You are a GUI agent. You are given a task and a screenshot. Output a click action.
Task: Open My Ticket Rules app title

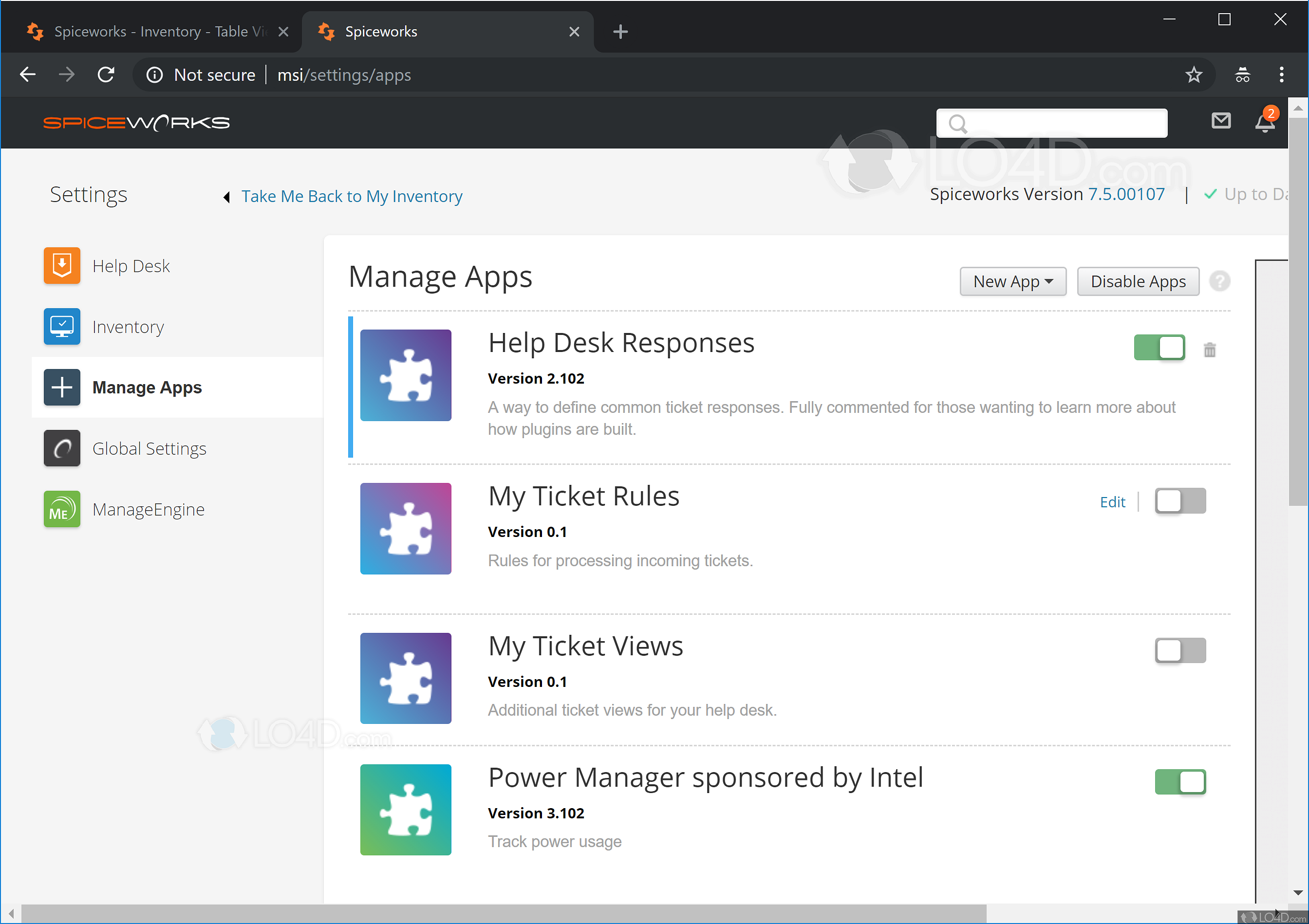584,497
